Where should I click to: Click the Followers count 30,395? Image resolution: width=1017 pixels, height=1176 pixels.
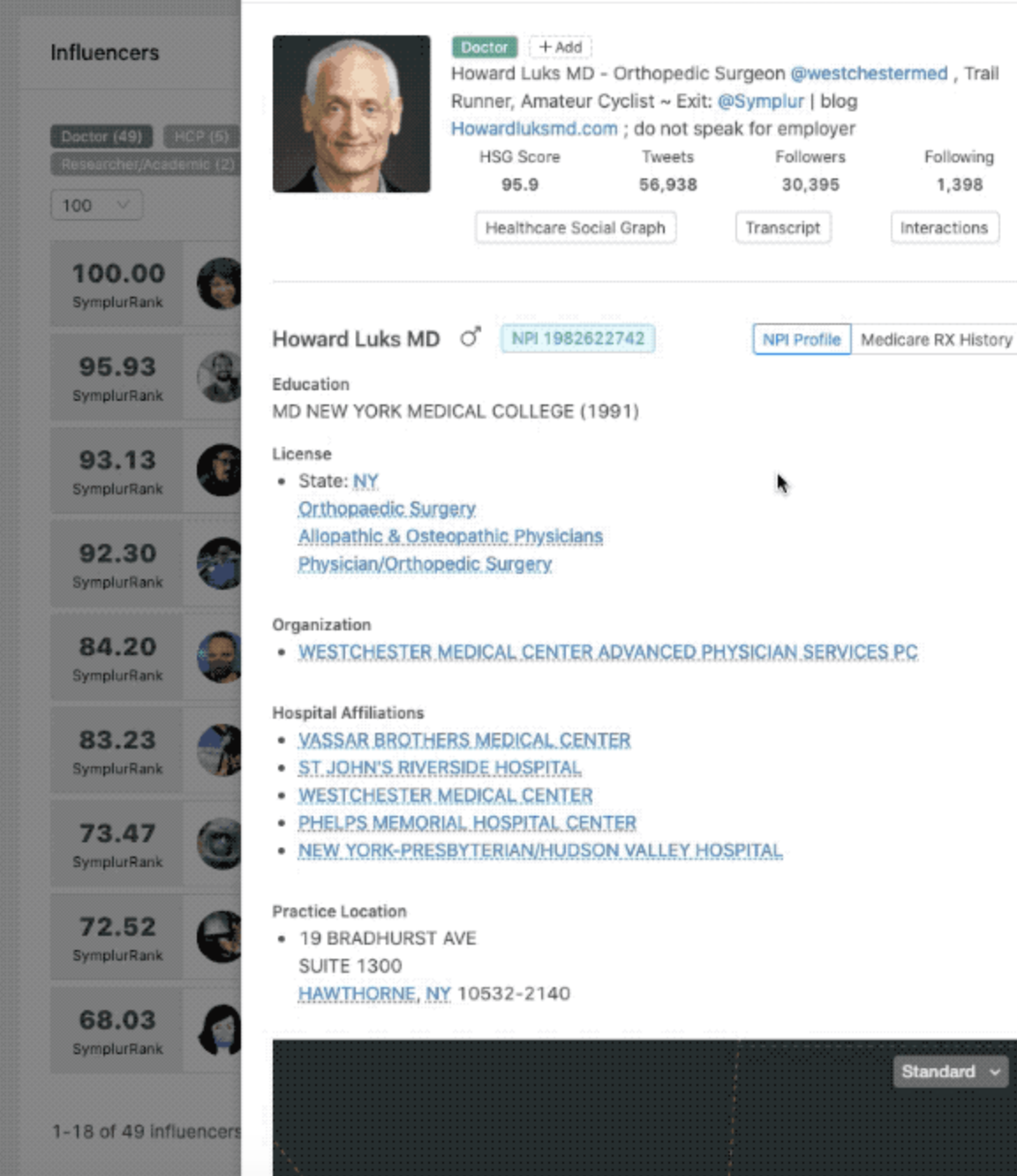[x=810, y=185]
